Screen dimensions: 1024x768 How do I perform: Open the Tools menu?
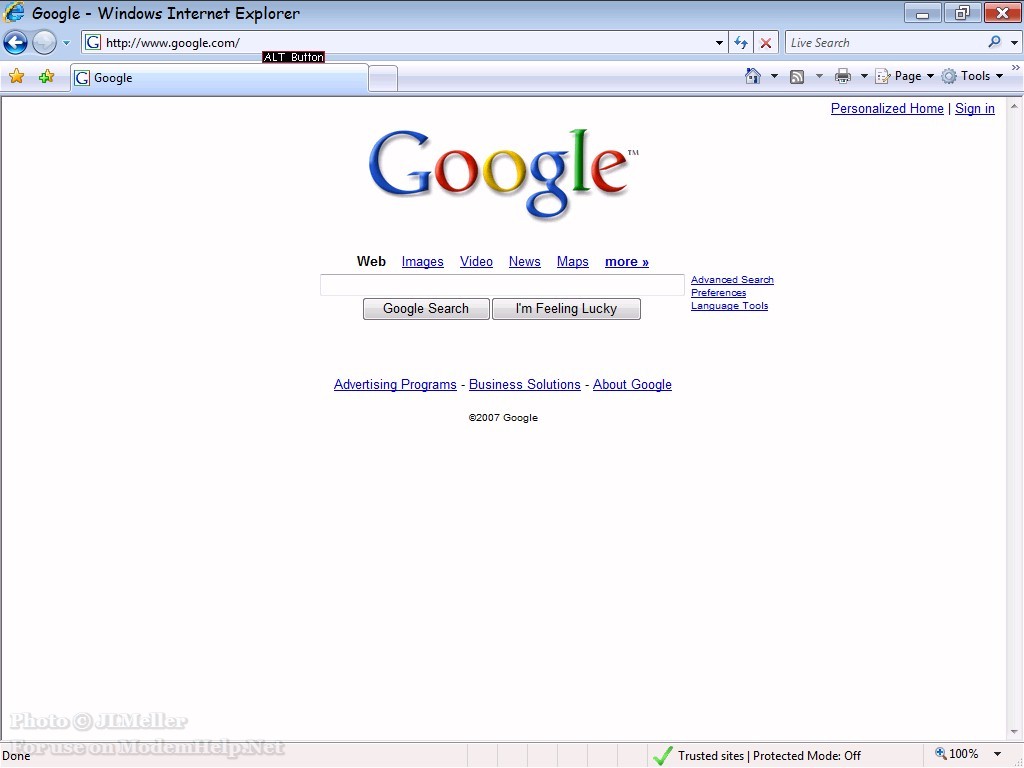click(x=972, y=76)
